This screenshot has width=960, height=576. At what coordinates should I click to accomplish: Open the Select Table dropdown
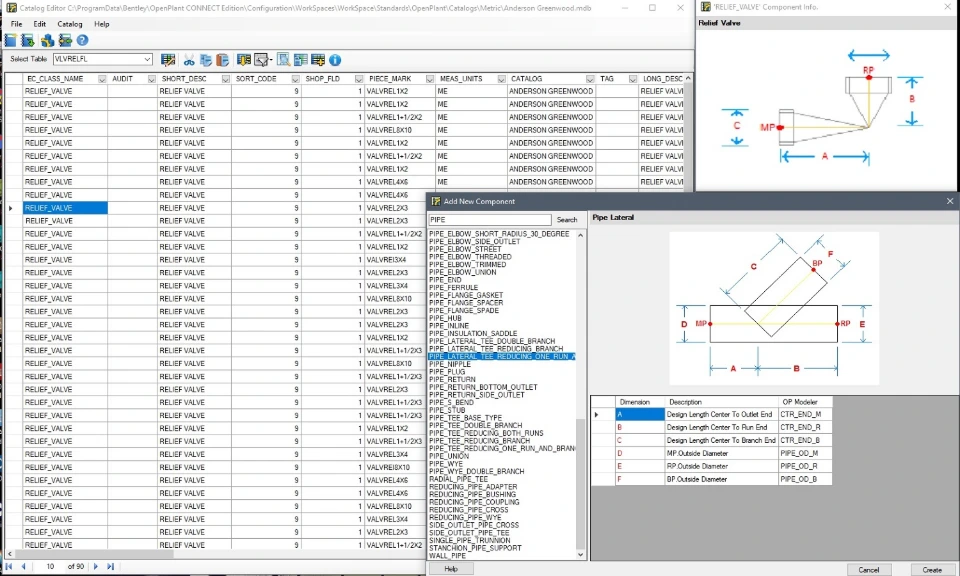pos(147,60)
